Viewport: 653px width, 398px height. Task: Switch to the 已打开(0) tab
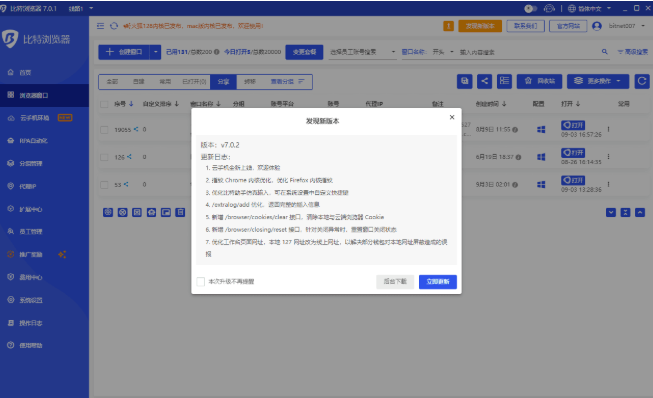pos(194,82)
